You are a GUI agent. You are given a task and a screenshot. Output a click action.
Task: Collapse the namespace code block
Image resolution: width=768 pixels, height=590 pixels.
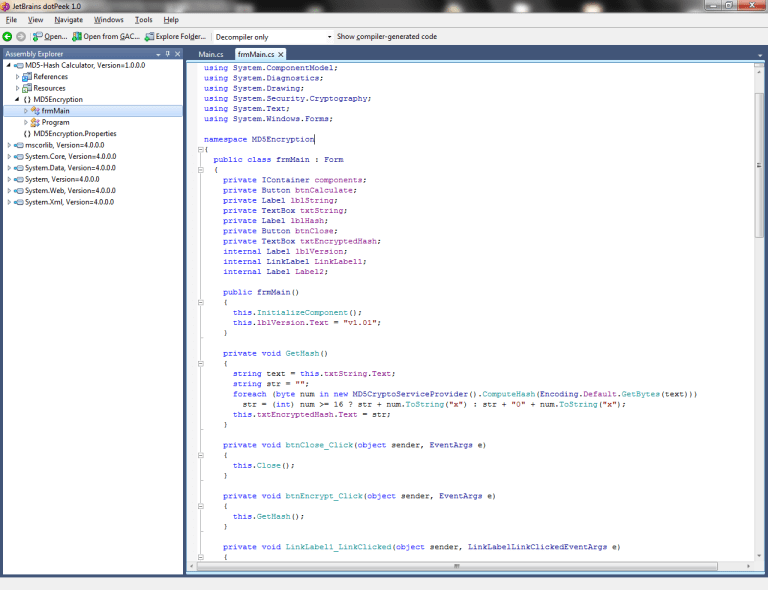pos(200,149)
